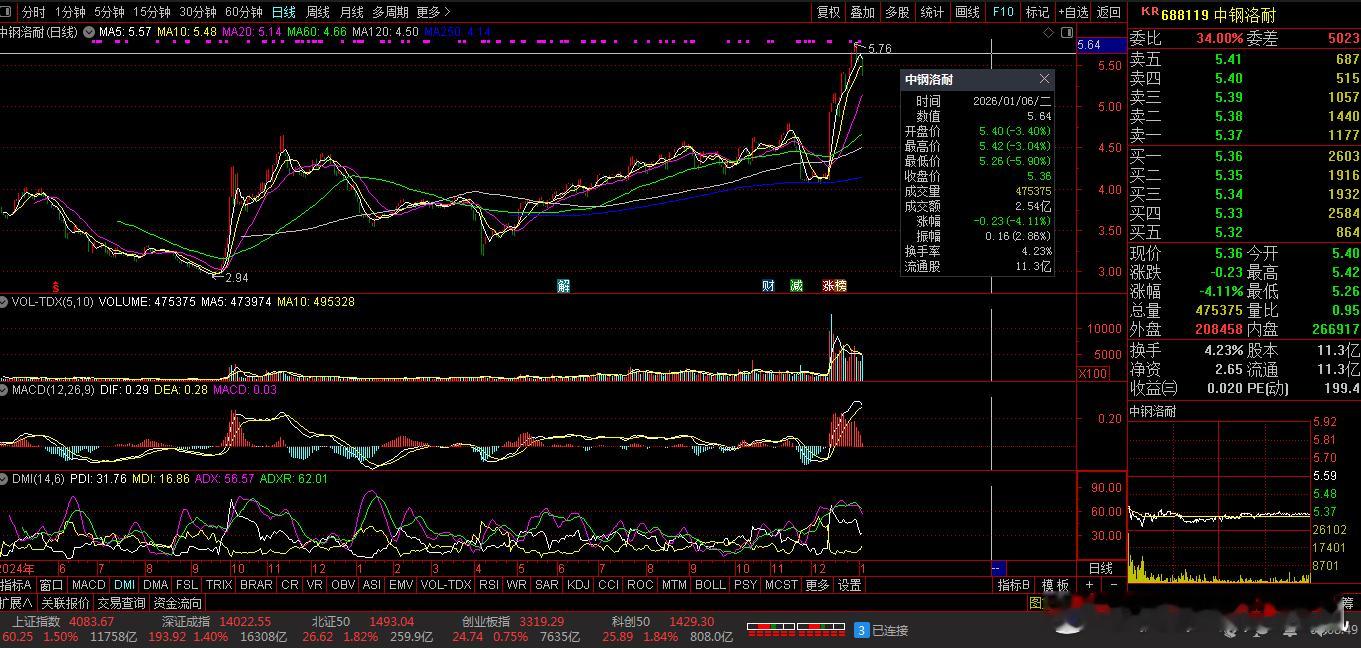The height and width of the screenshot is (648, 1361).
Task: Expand the 指标A indicator menu
Action: tap(17, 585)
